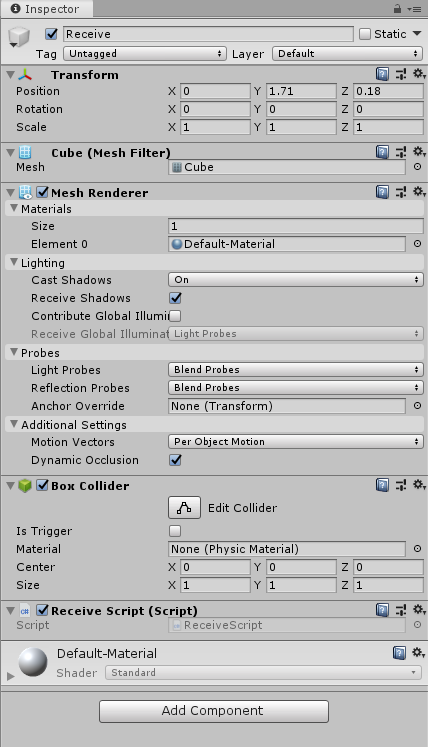Viewport: 428px width, 747px height.
Task: Click the Position Y field 1.71
Action: [301, 91]
